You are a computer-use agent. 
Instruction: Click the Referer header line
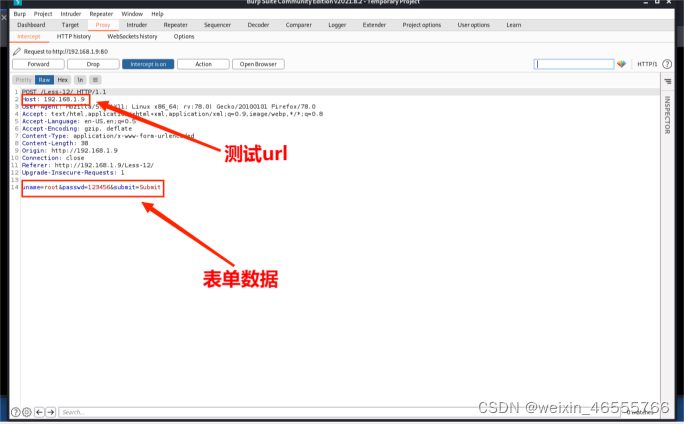pos(88,165)
